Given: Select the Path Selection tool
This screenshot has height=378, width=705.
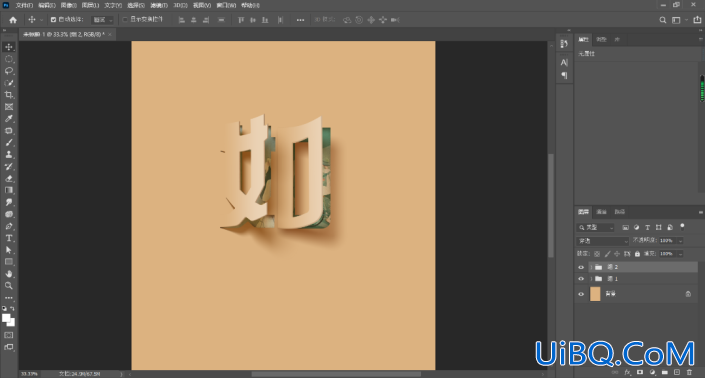Looking at the screenshot, I should pyautogui.click(x=9, y=250).
